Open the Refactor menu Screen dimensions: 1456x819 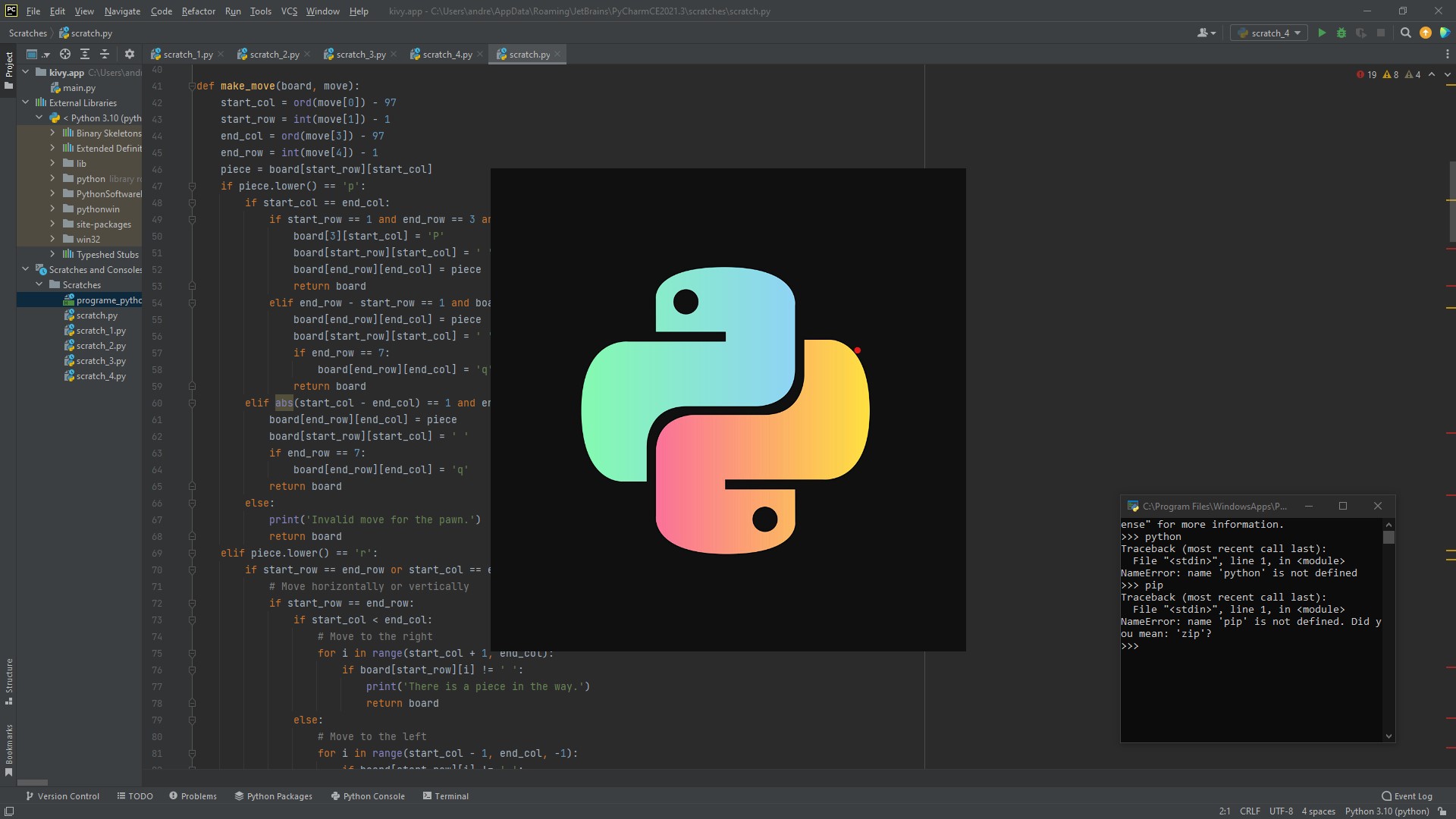coord(199,11)
